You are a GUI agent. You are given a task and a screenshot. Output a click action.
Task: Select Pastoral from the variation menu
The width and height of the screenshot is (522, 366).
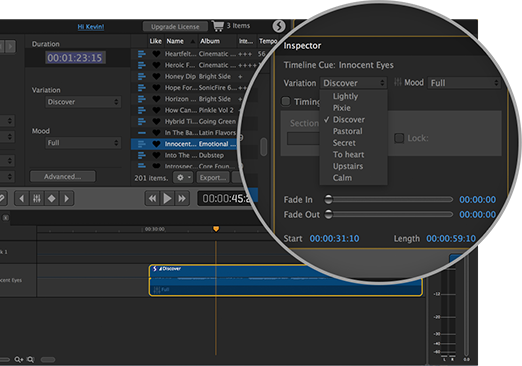[x=347, y=131]
